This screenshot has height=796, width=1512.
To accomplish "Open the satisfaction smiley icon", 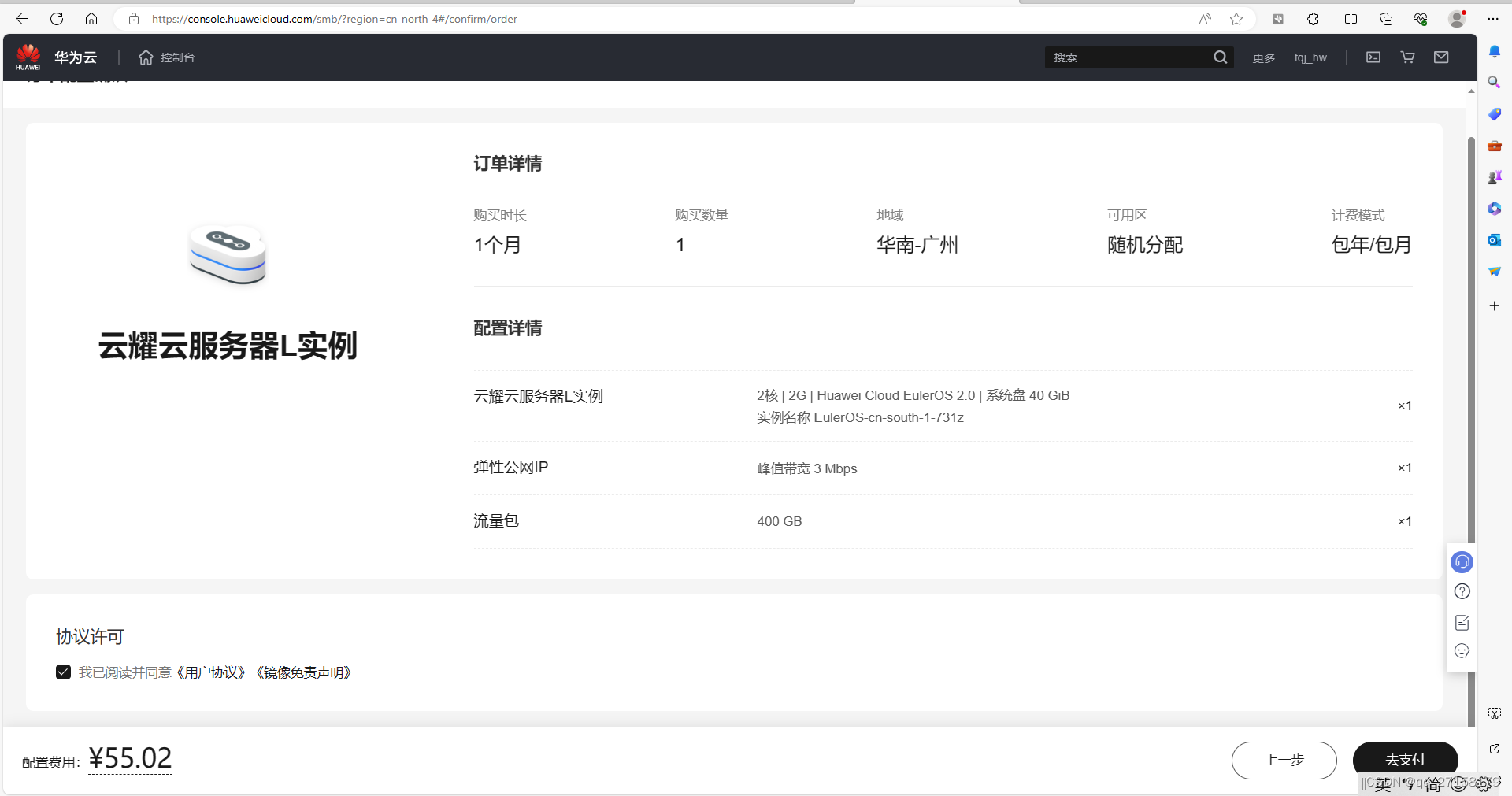I will pos(1462,651).
